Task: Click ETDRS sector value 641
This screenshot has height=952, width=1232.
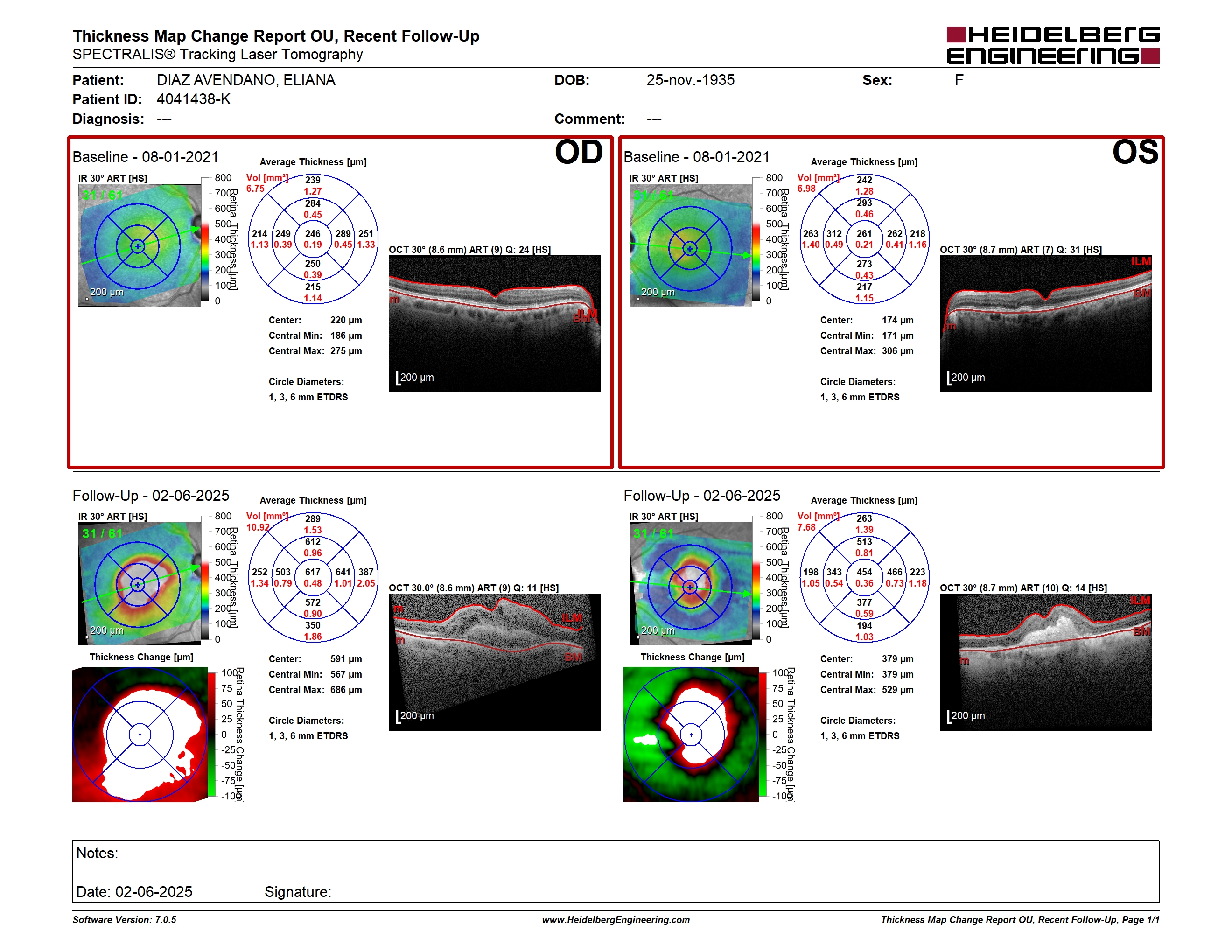Action: coord(343,572)
